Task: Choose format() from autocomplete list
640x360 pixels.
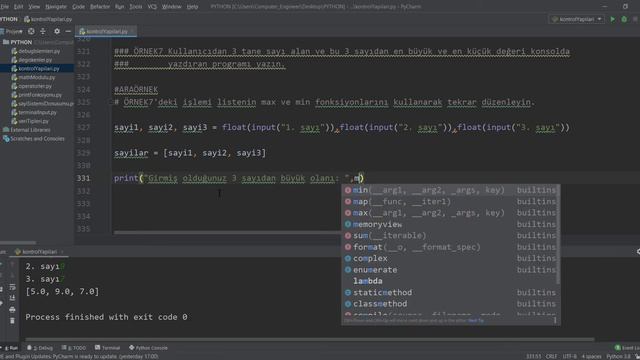Action: pyautogui.click(x=450, y=247)
